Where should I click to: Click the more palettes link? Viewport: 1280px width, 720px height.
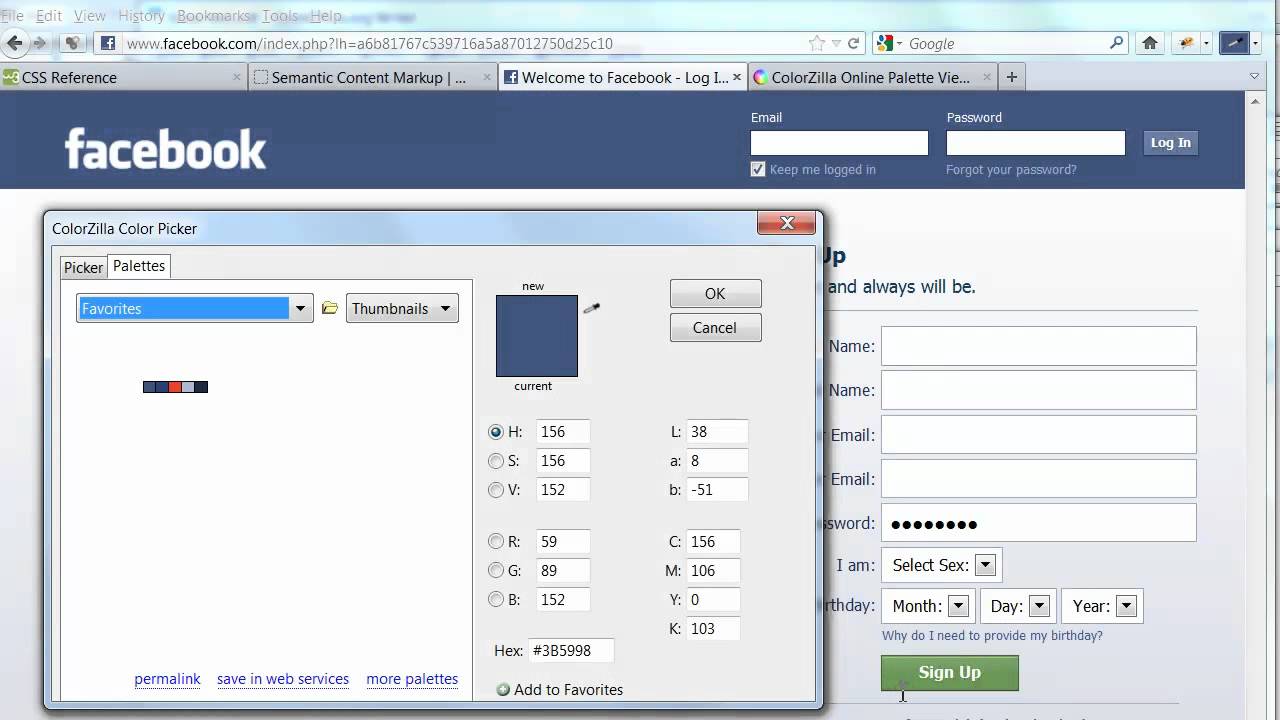tap(412, 678)
